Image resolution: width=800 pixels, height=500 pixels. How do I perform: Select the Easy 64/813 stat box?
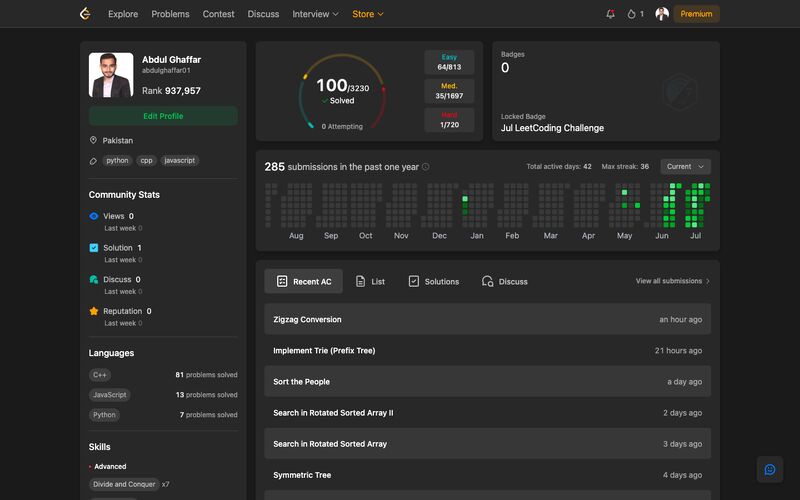point(449,62)
